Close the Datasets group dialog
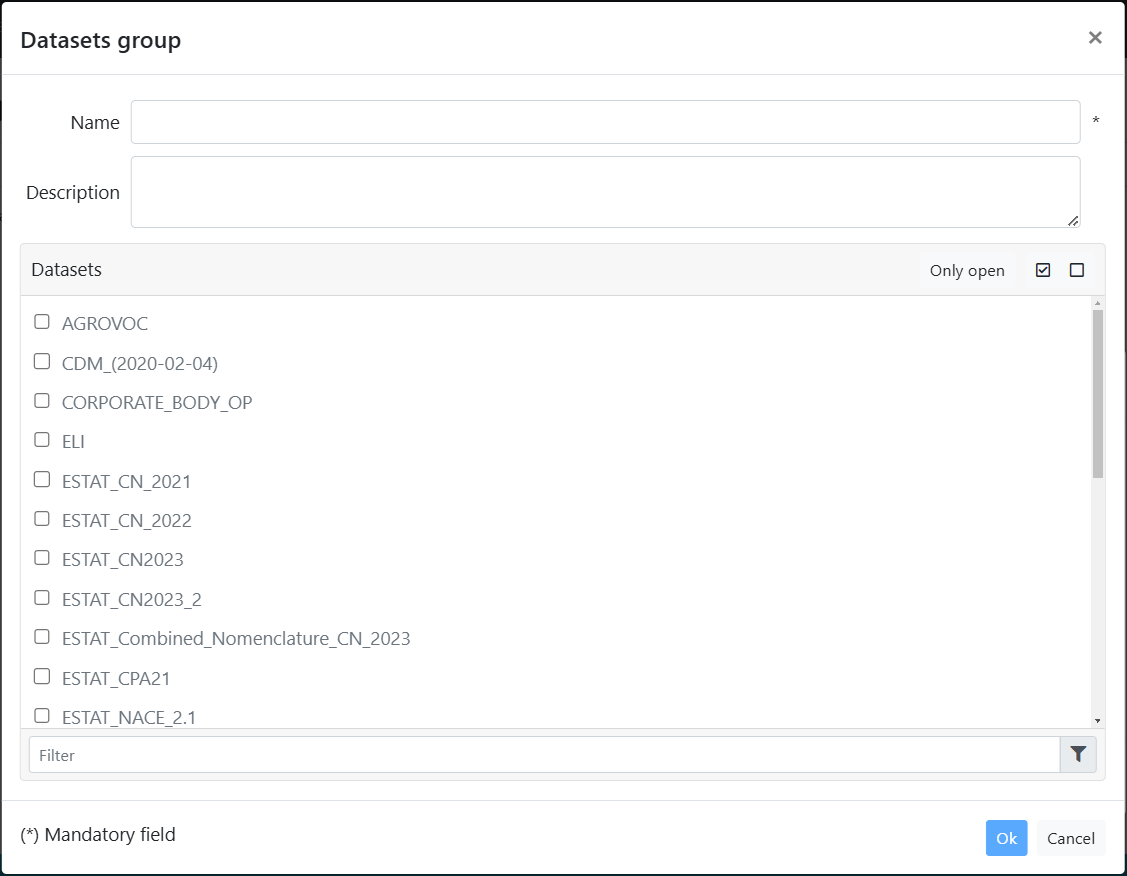 (x=1095, y=37)
